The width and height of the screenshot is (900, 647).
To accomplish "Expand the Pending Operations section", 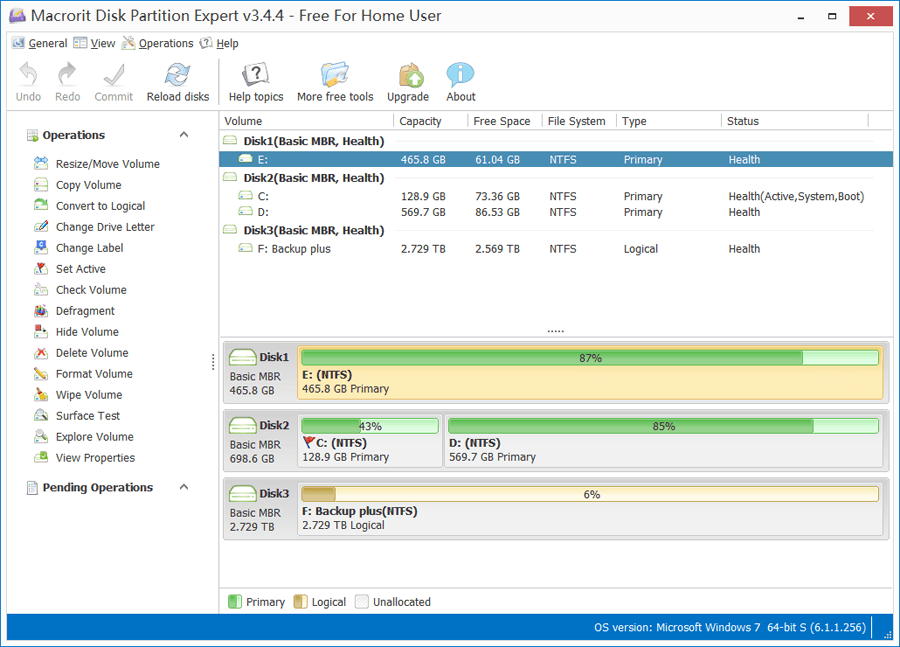I will point(183,487).
